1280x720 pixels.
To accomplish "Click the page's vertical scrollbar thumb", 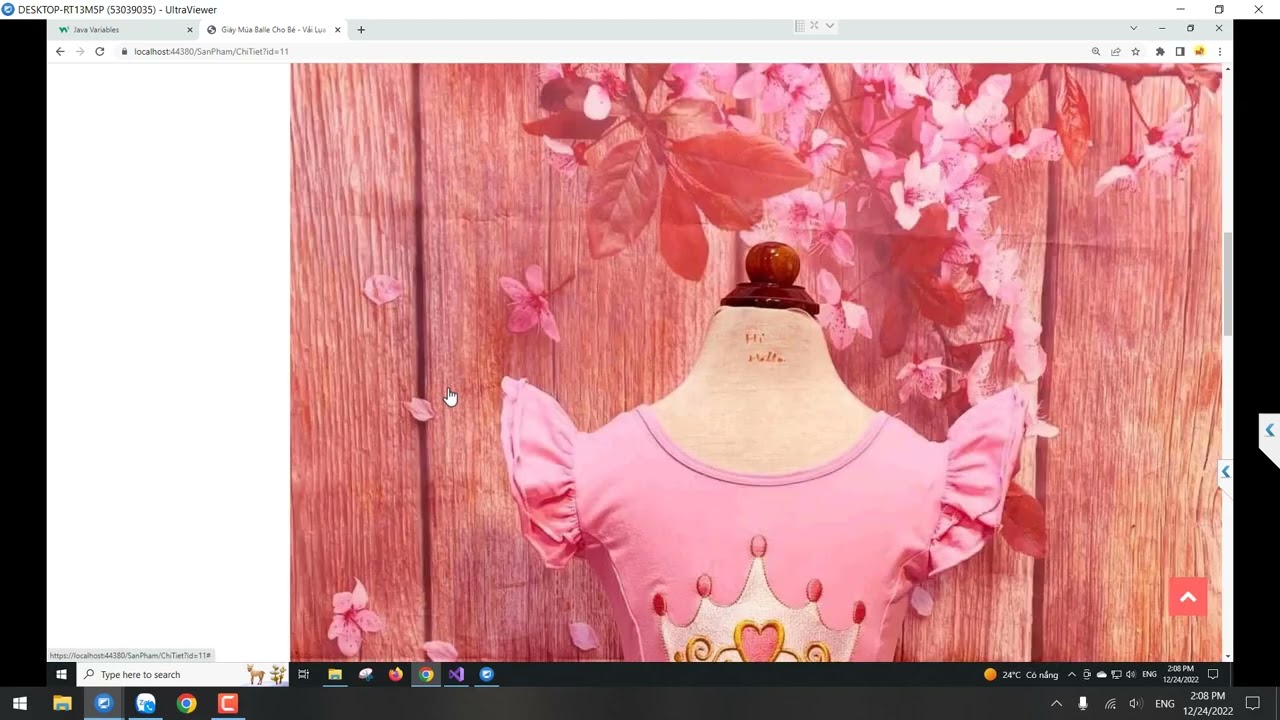I will coord(1228,284).
